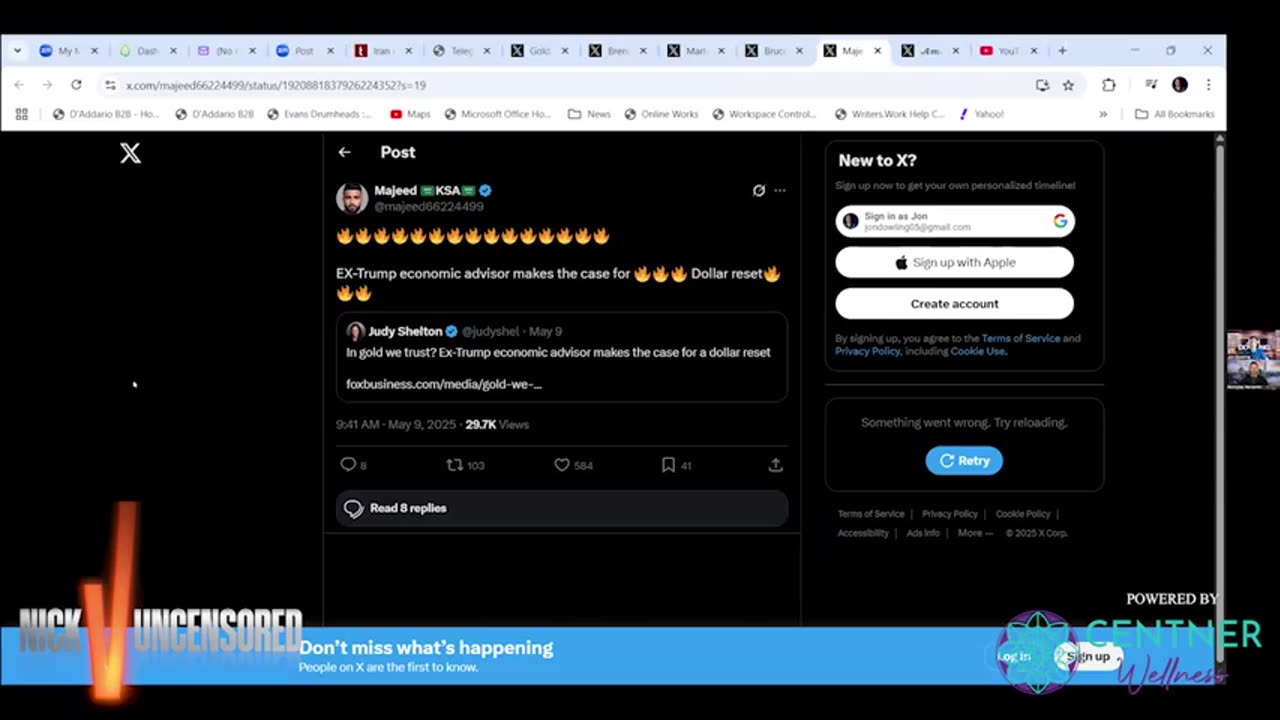Like the post with 584 likes
1280x720 pixels.
pyautogui.click(x=562, y=464)
